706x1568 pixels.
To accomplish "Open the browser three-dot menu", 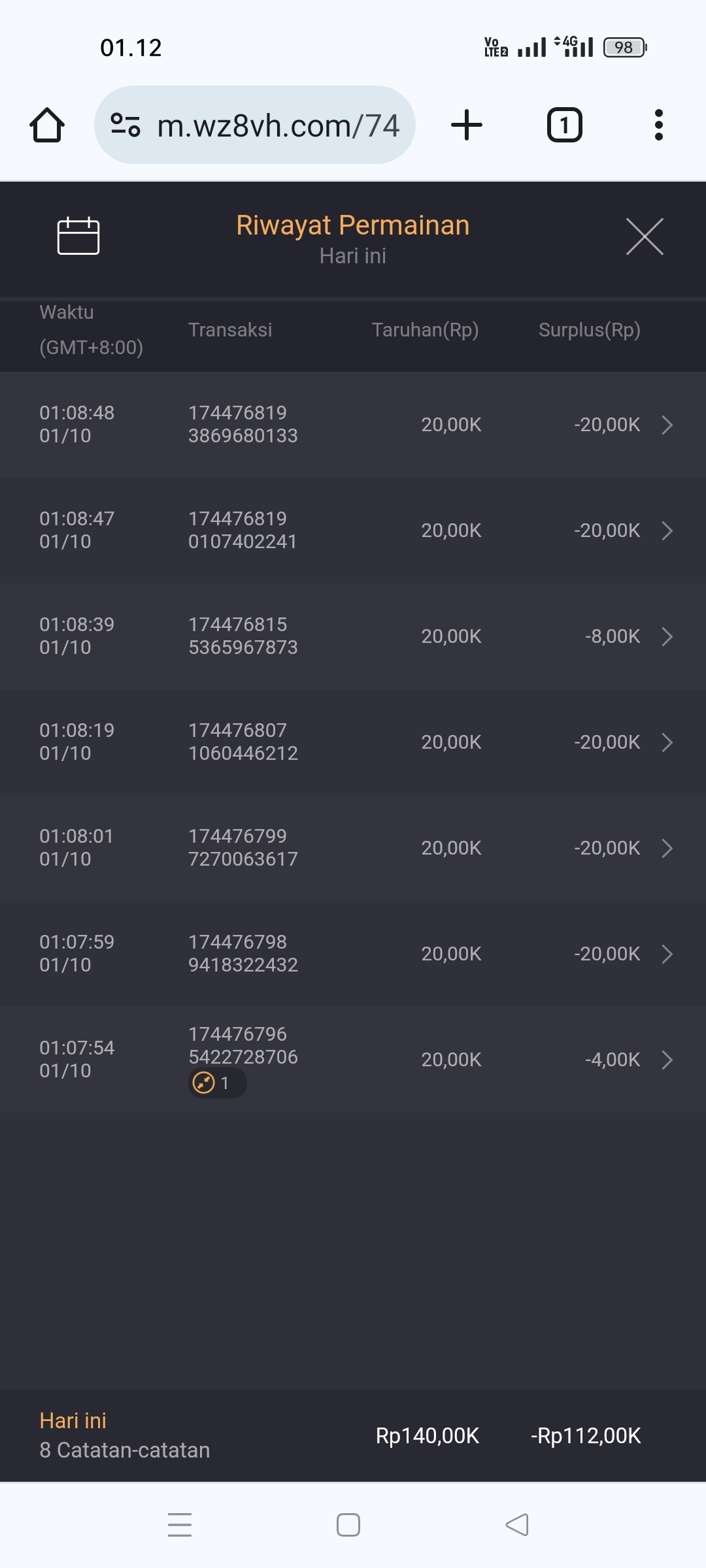I will [x=658, y=125].
